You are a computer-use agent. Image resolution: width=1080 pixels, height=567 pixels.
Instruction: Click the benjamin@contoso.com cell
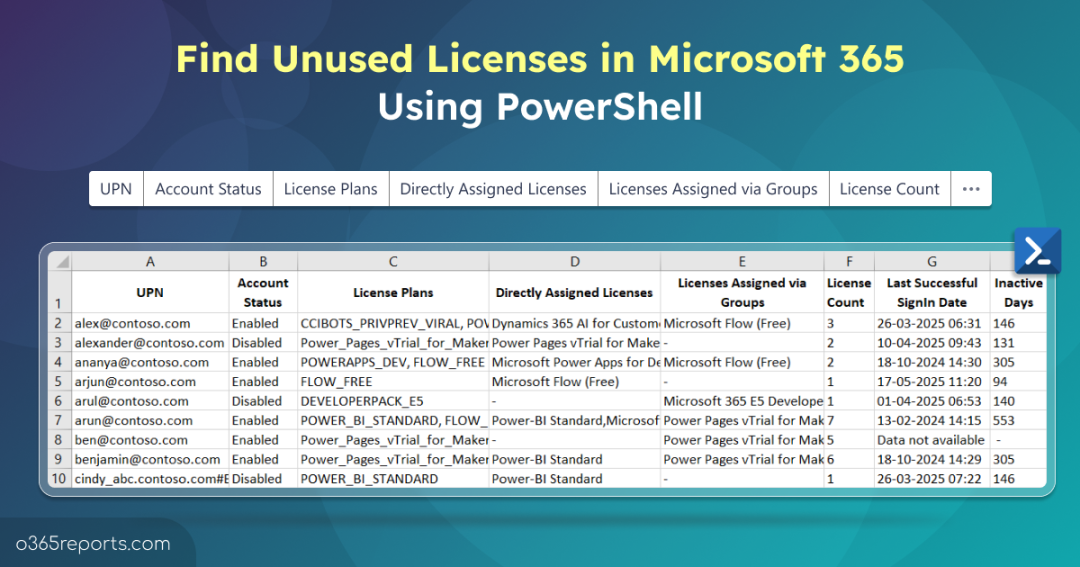tap(150, 460)
